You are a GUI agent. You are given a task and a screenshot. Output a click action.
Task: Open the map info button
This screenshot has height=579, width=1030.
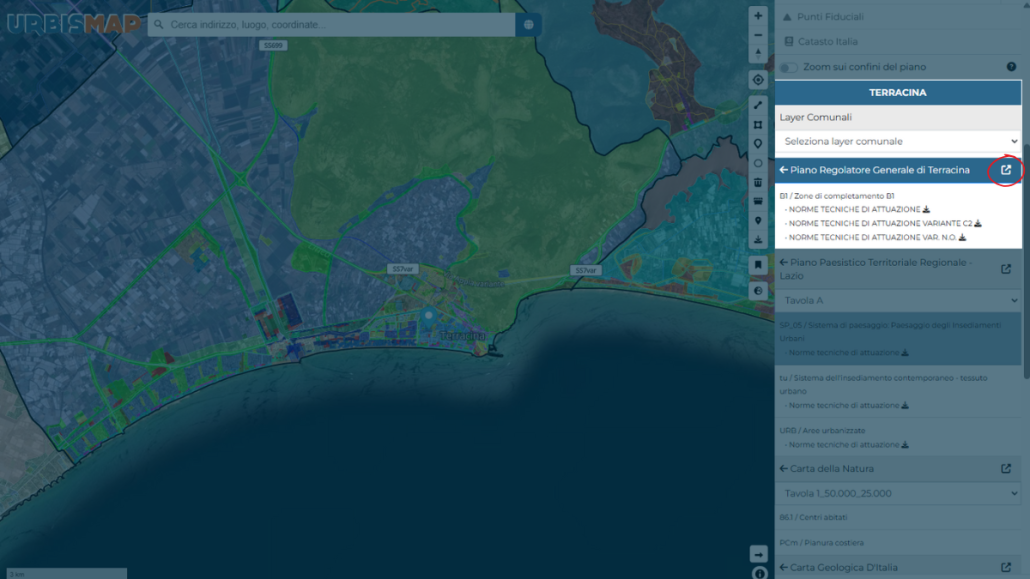[759, 573]
